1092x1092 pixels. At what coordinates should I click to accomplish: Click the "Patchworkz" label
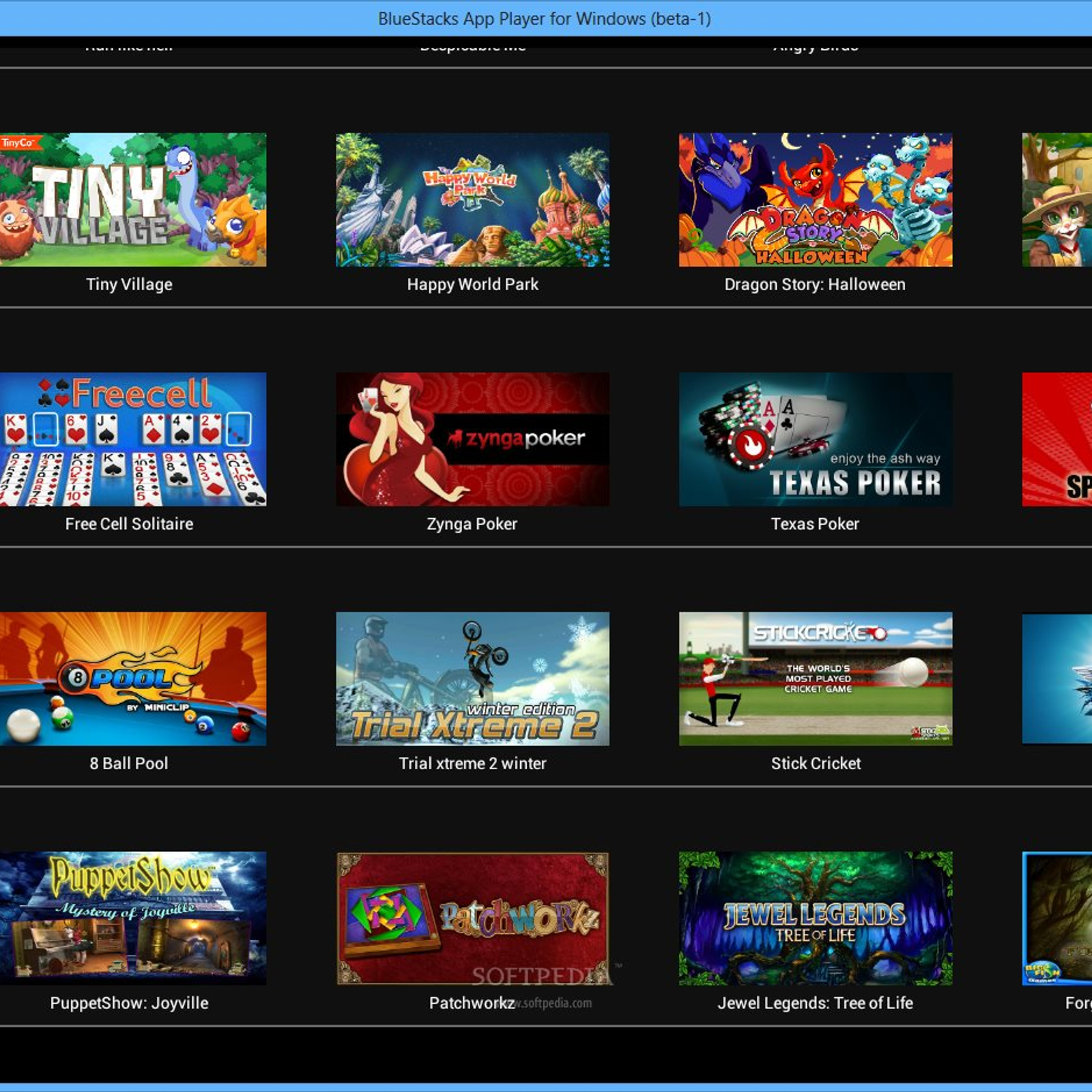point(472,1003)
